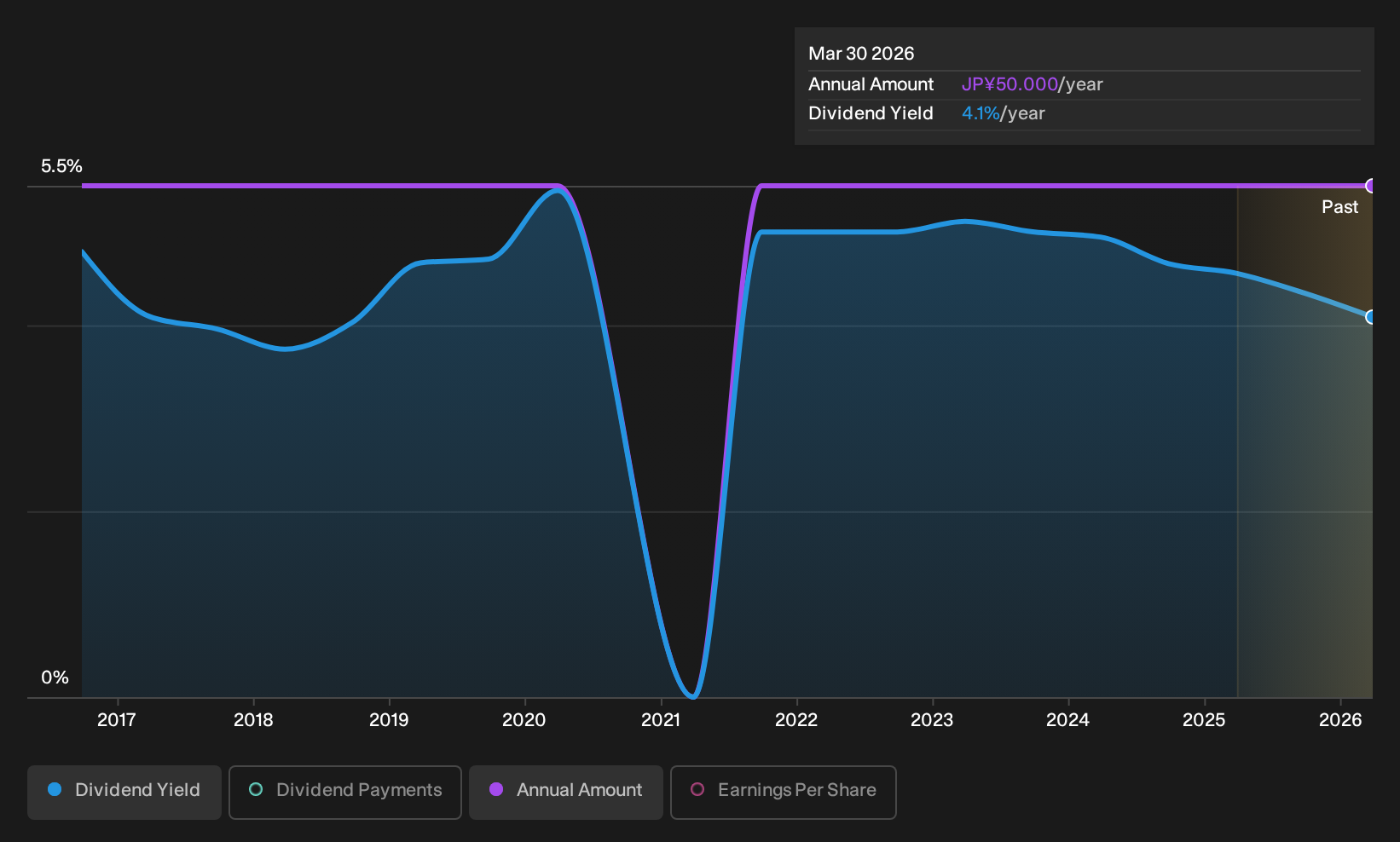Click the pink Earnings Per Share circle

click(x=697, y=790)
